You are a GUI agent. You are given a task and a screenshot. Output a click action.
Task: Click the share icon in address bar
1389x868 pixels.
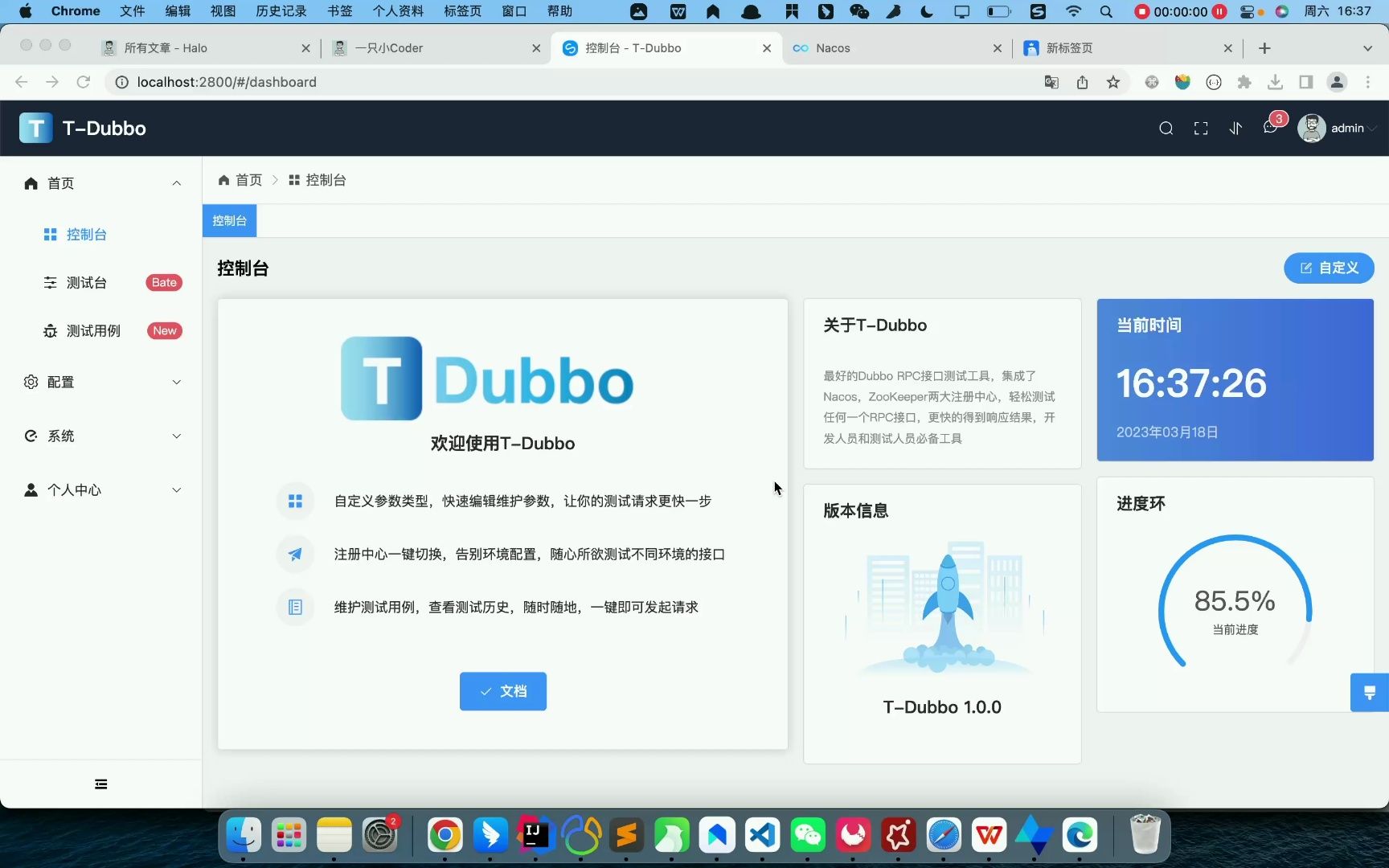point(1082,82)
